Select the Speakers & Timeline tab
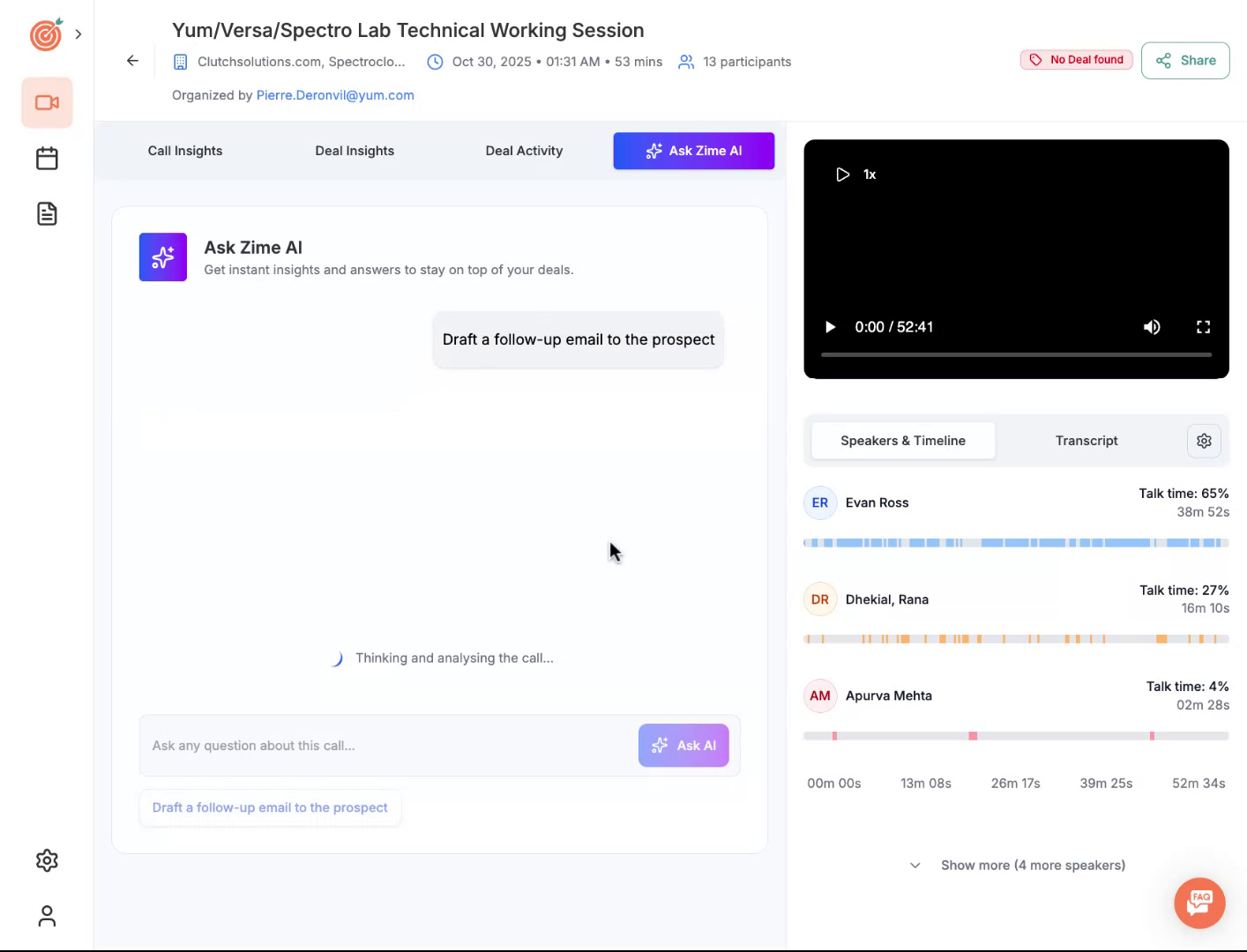 click(x=903, y=441)
